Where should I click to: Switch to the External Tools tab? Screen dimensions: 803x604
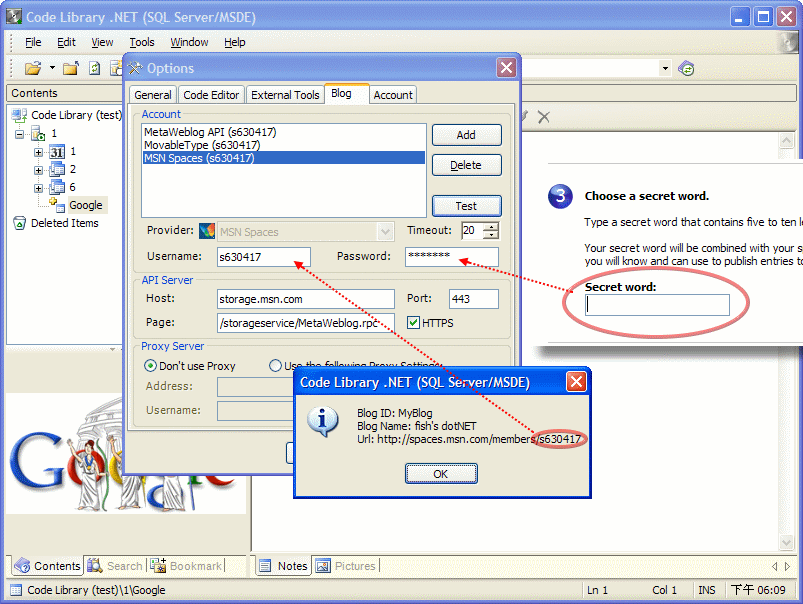285,95
